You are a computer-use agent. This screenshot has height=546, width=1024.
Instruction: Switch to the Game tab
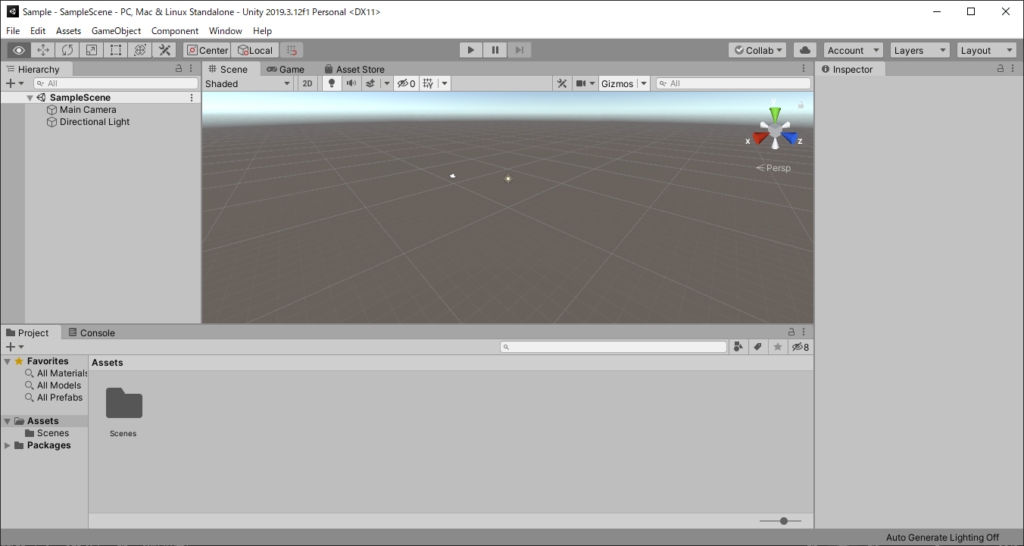pyautogui.click(x=285, y=69)
